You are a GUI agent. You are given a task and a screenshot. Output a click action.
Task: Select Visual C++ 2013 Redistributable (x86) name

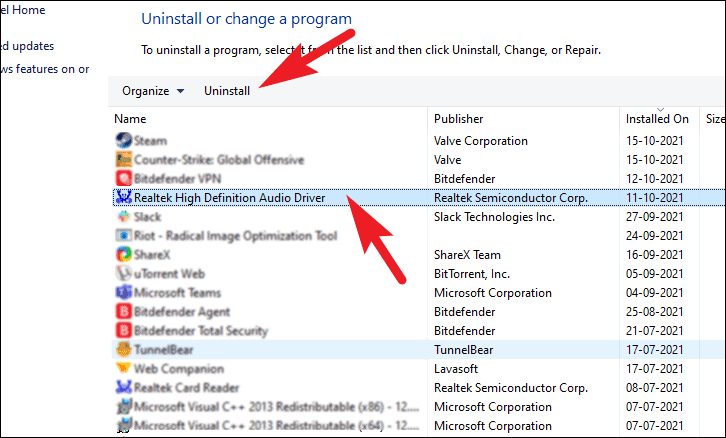point(276,407)
